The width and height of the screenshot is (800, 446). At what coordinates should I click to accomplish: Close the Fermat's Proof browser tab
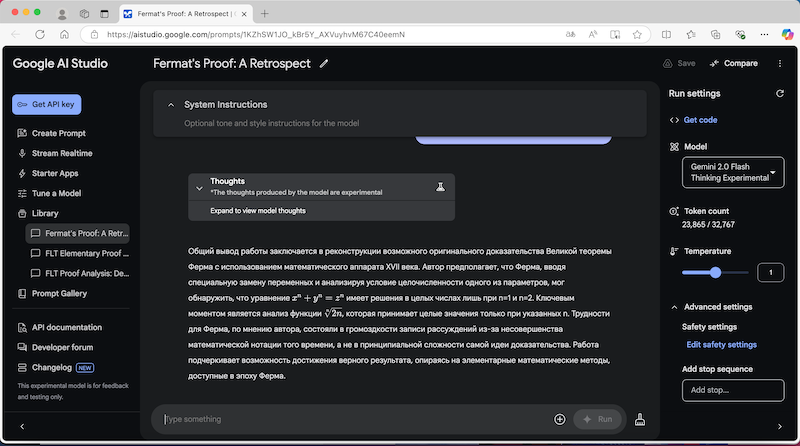pos(244,14)
